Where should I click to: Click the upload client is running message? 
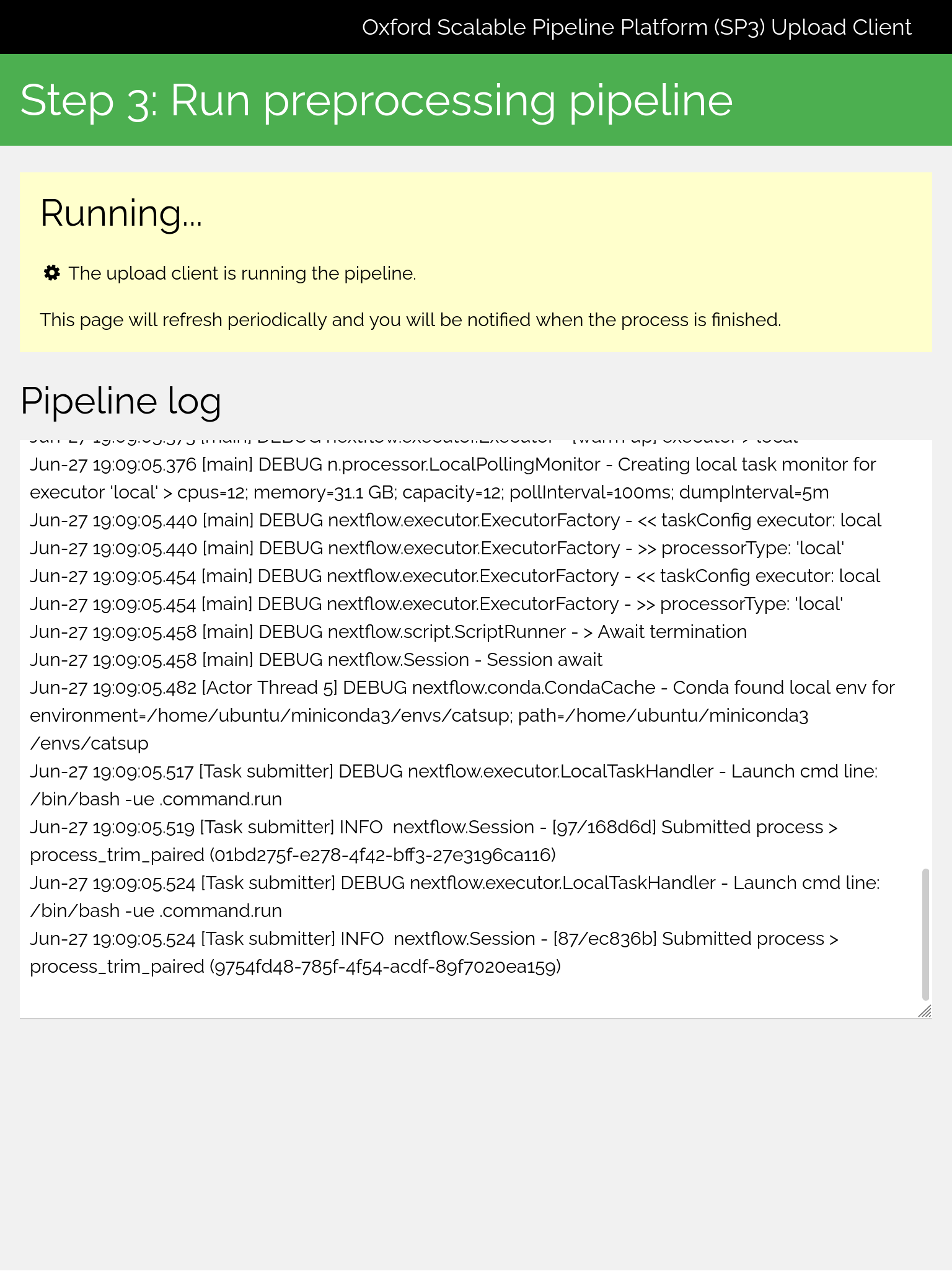(242, 273)
